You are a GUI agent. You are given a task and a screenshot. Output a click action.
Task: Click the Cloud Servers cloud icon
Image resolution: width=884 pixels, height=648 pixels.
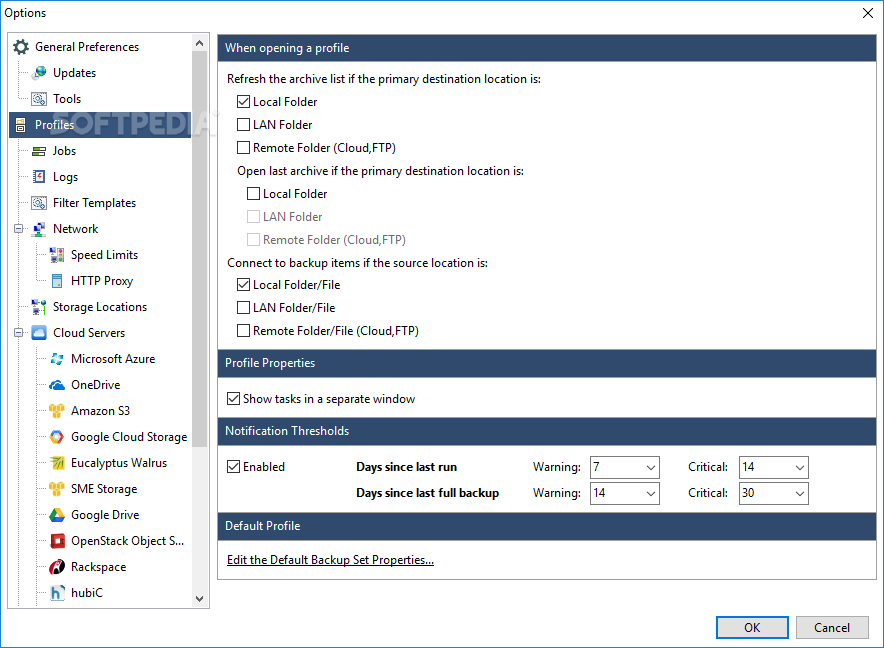39,333
